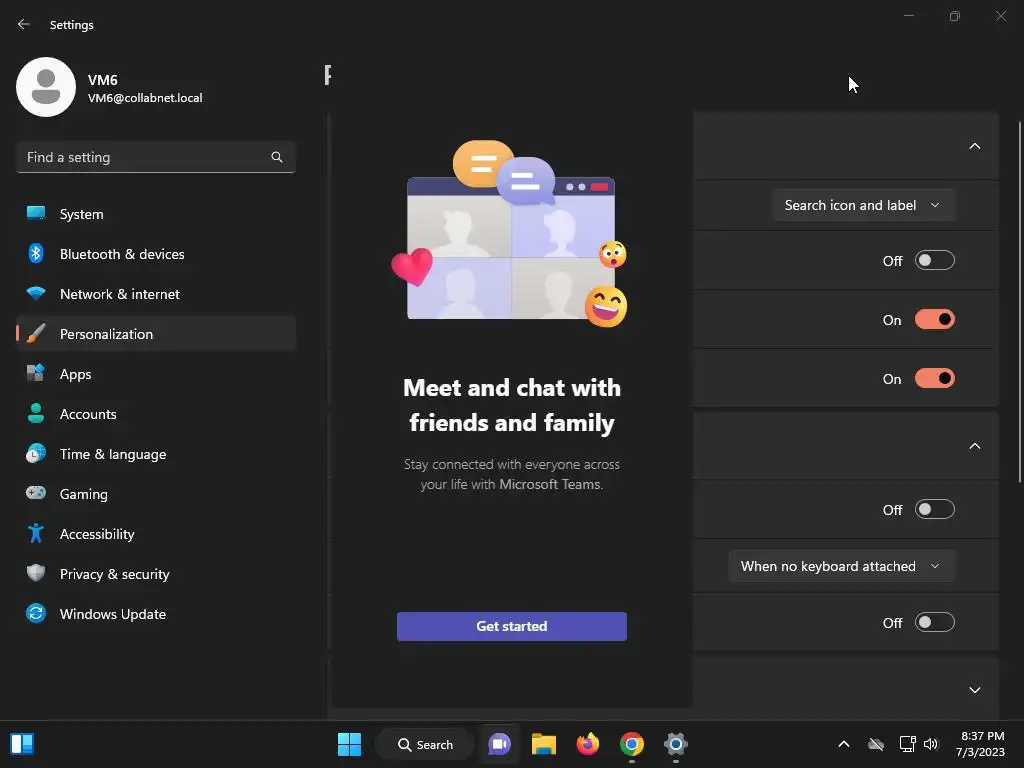Click the Privacy shield icon

pyautogui.click(x=36, y=573)
